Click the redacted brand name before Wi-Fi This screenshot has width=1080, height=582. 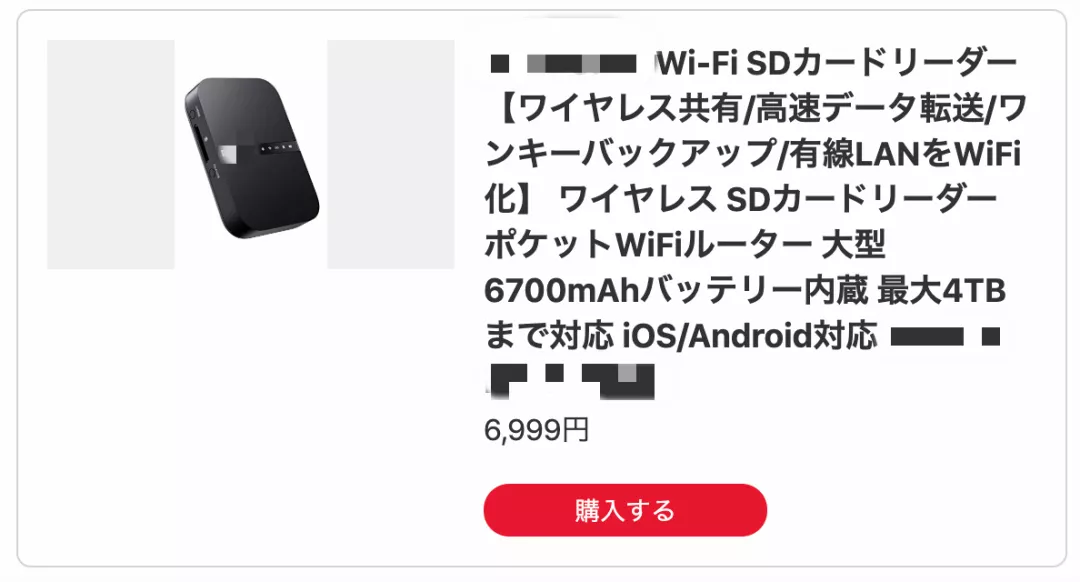tap(563, 65)
